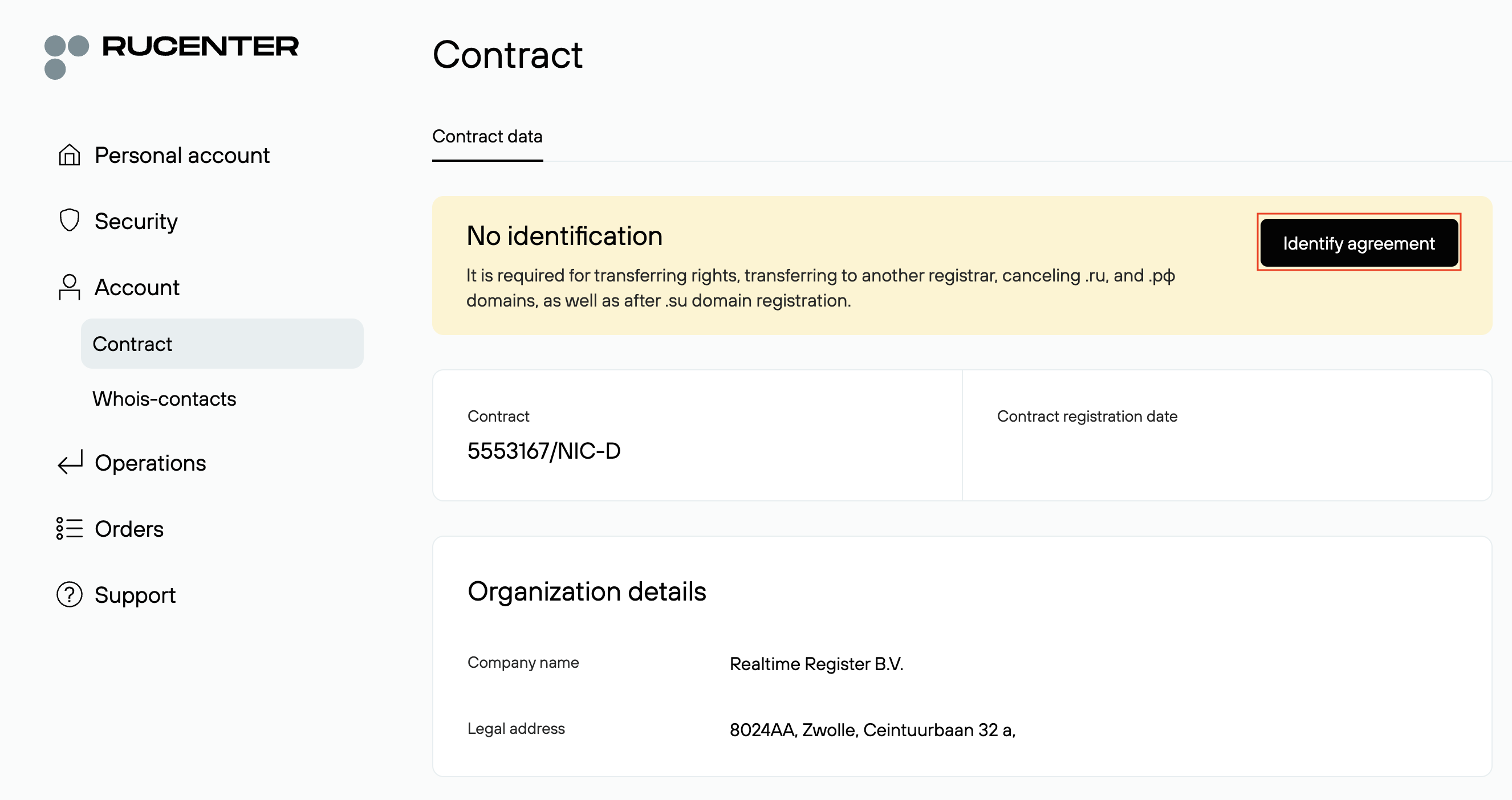The height and width of the screenshot is (800, 1512).
Task: Click the person icon beside Account
Action: (69, 287)
